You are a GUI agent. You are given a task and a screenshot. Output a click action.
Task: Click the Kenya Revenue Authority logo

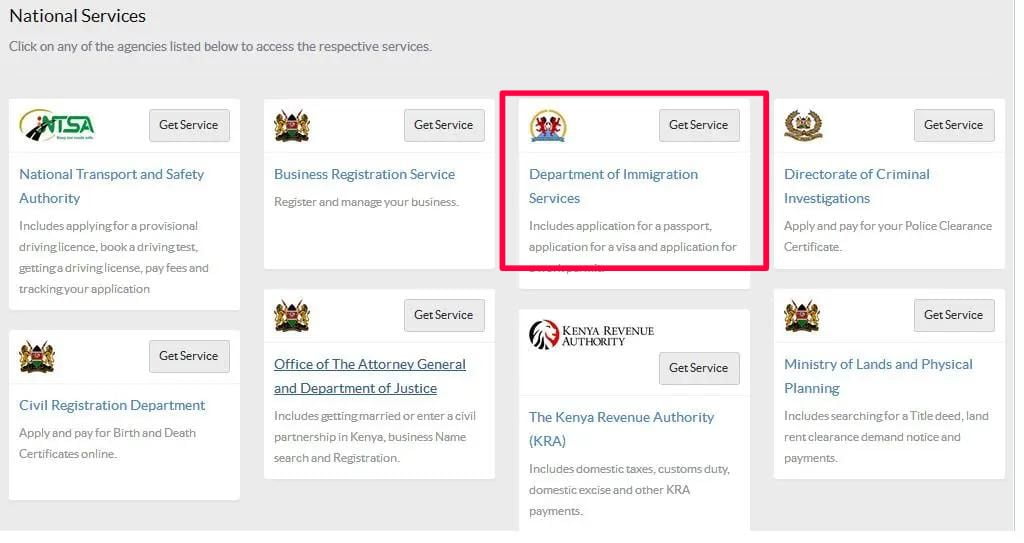click(592, 335)
